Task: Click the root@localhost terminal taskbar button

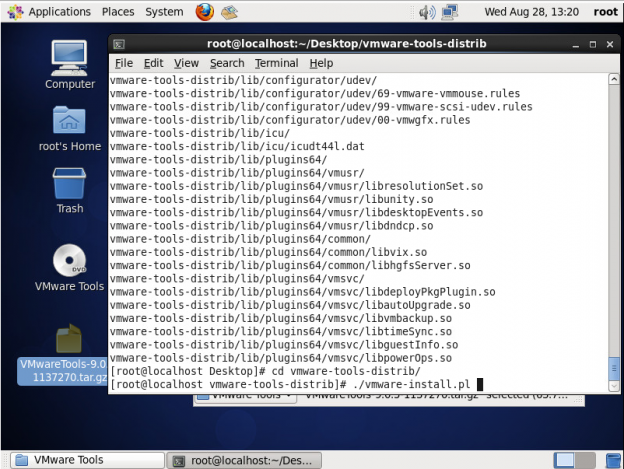Action: [244, 460]
